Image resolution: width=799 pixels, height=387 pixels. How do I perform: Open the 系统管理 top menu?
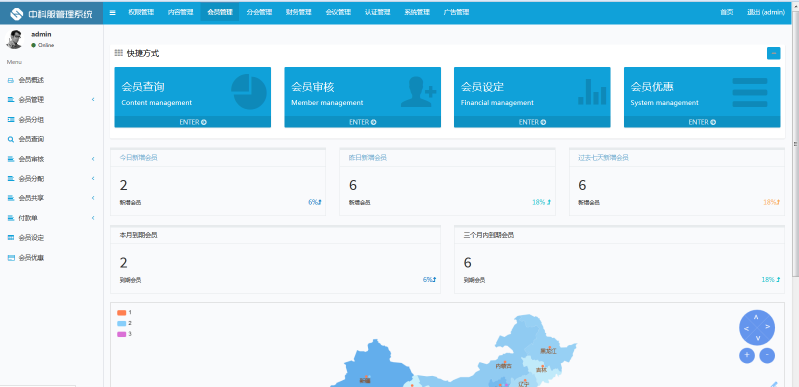pyautogui.click(x=417, y=12)
